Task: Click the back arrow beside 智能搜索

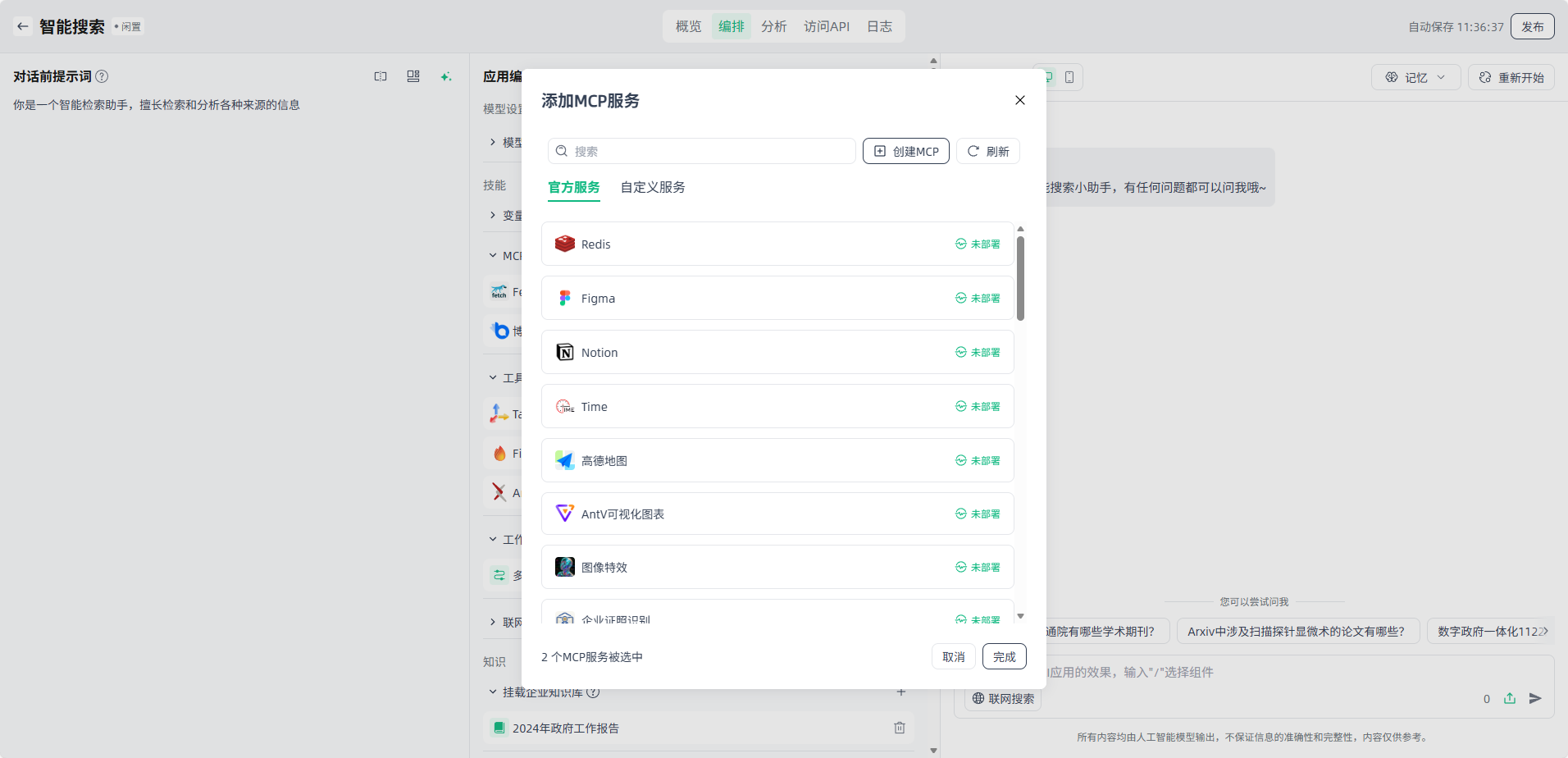Action: [23, 26]
